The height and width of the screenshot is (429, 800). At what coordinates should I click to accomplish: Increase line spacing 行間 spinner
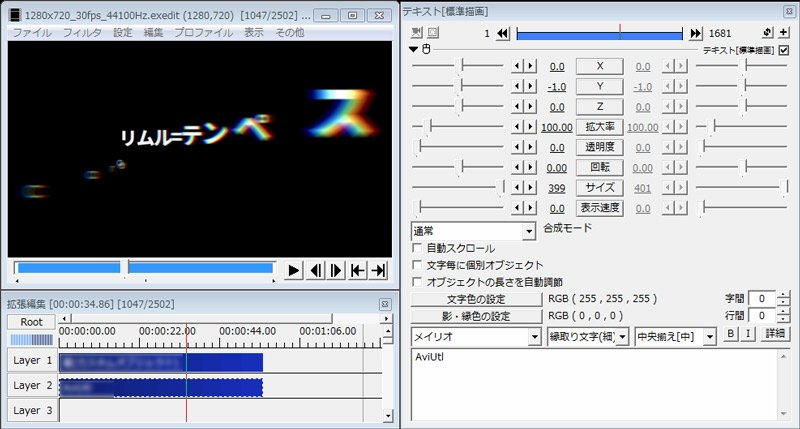(783, 312)
